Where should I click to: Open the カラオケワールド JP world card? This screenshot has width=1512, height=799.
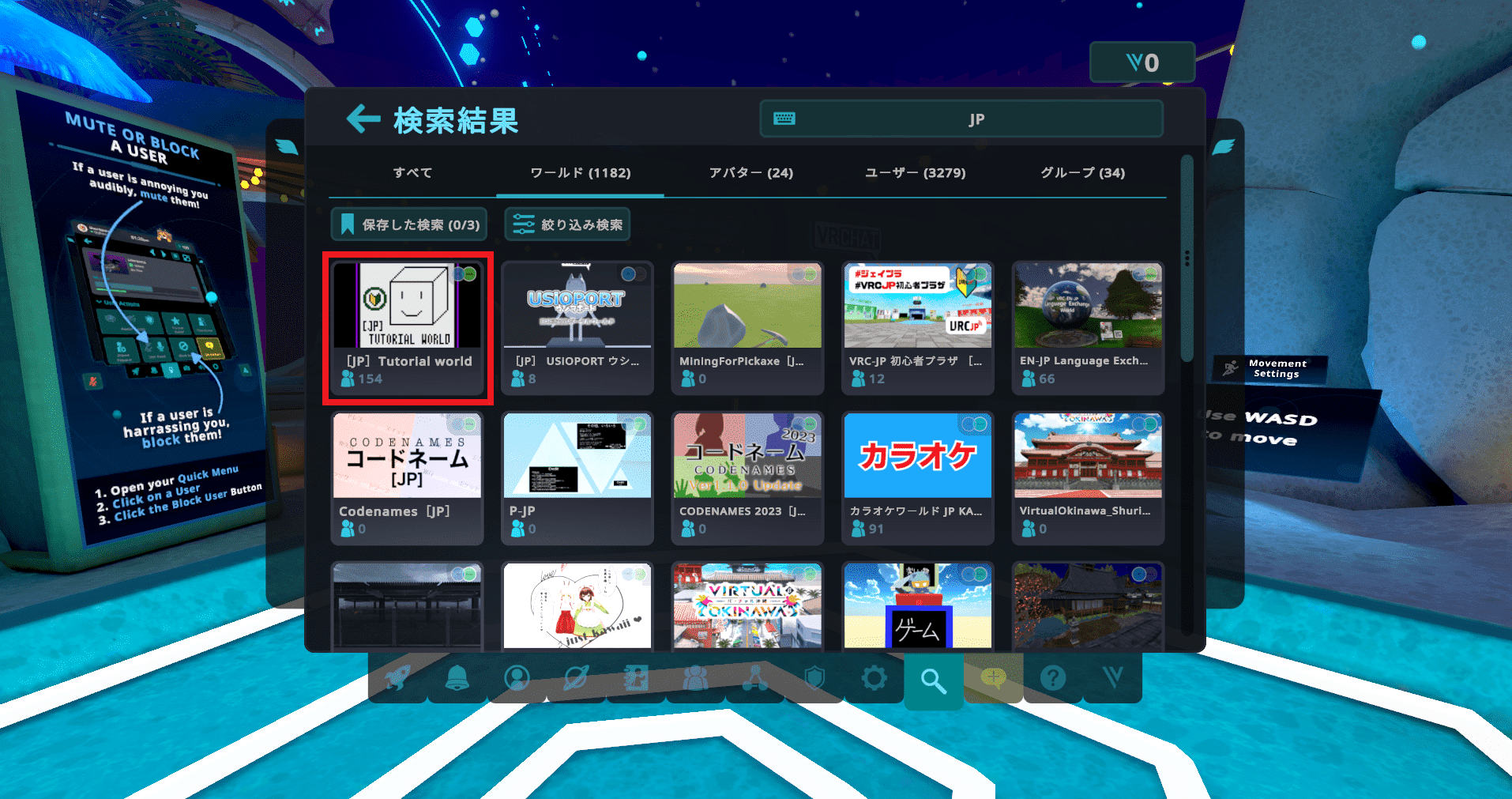coord(918,478)
